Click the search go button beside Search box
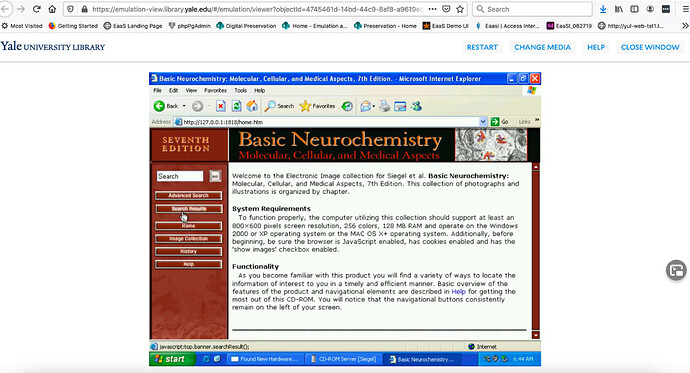The width and height of the screenshot is (690, 373). pos(215,176)
